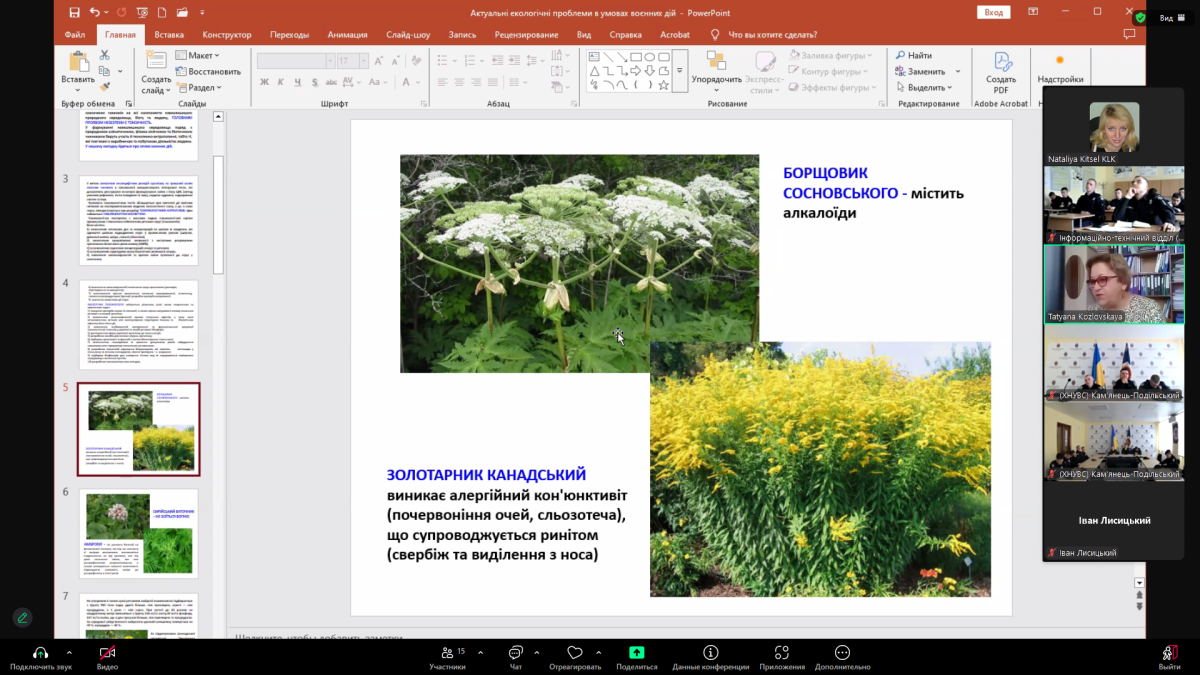Screen dimensions: 1200x675
Task: Open the Анимация ribbon tab
Action: click(347, 34)
